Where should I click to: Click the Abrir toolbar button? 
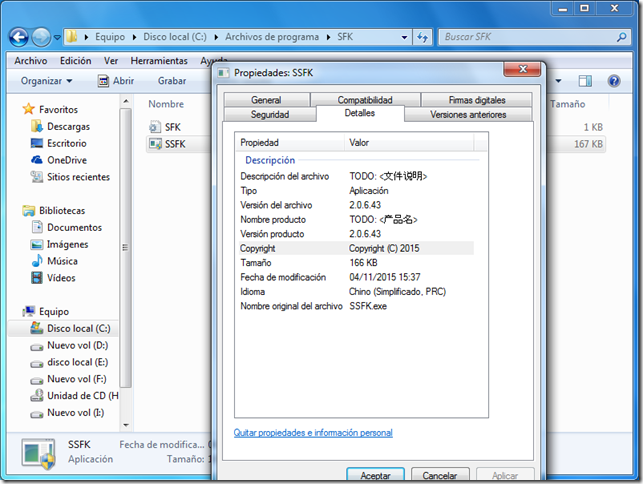[116, 81]
